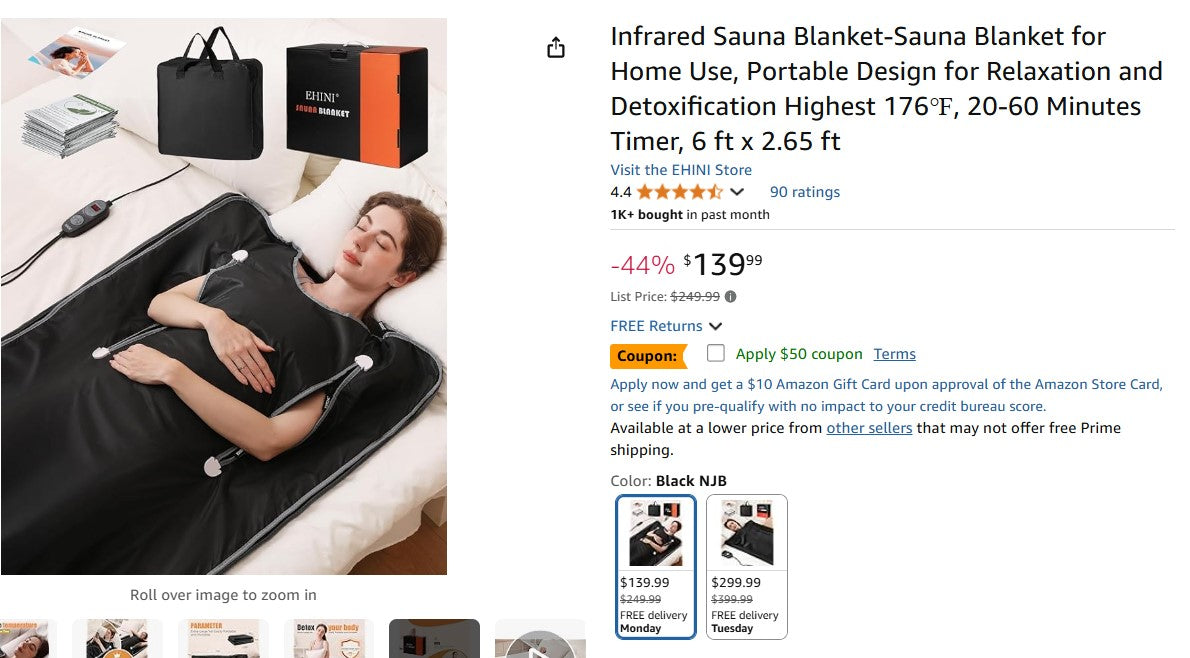Click the orange Coupon badge
The height and width of the screenshot is (658, 1190).
click(x=648, y=355)
